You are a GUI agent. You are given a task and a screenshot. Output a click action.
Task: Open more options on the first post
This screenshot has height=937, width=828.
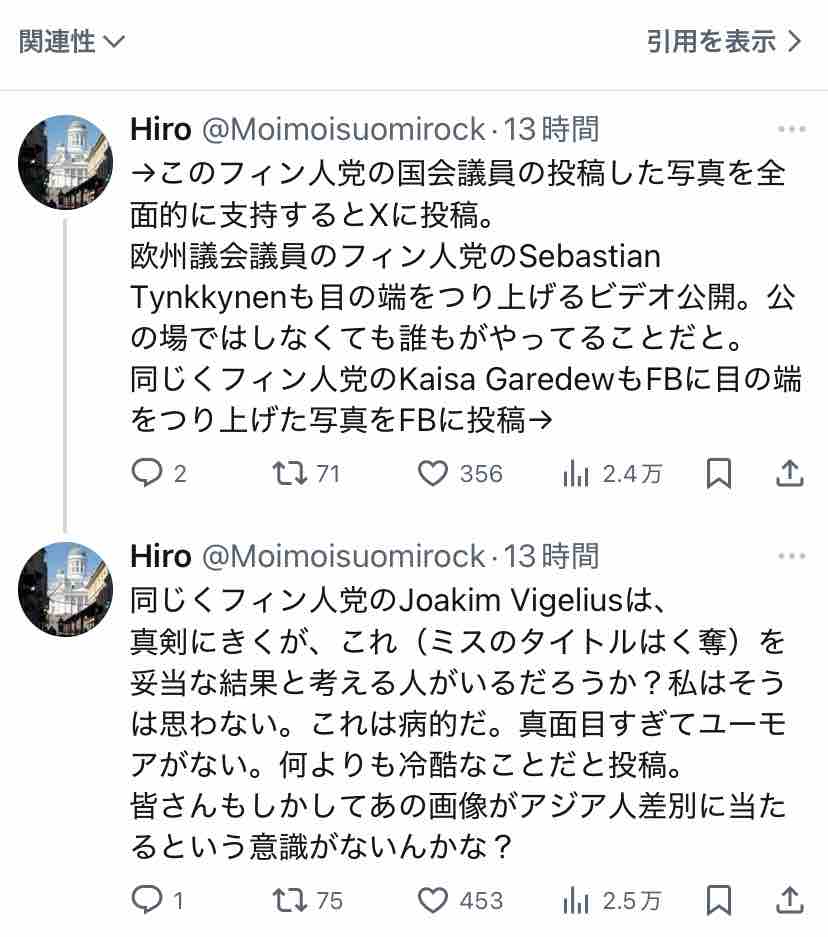[x=791, y=130]
